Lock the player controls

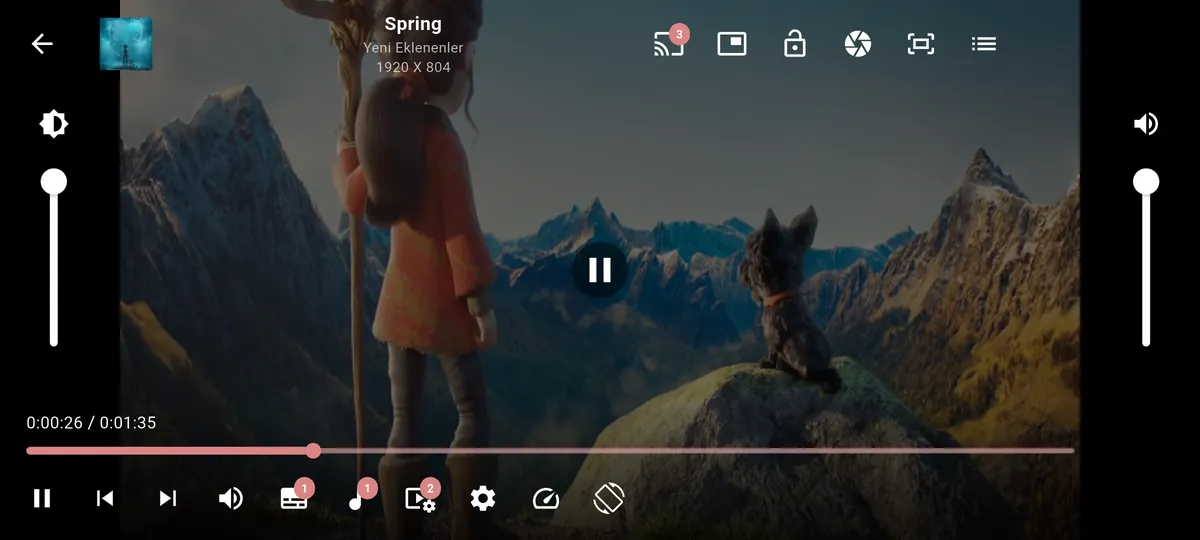click(795, 44)
